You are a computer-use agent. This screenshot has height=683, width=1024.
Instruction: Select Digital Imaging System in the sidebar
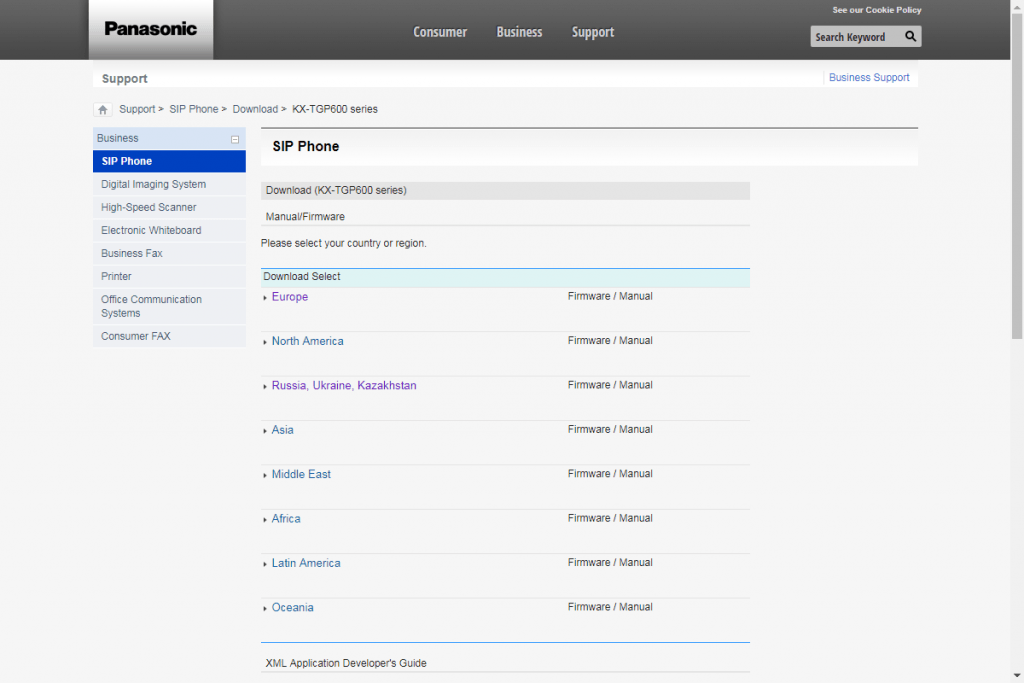[x=169, y=184]
